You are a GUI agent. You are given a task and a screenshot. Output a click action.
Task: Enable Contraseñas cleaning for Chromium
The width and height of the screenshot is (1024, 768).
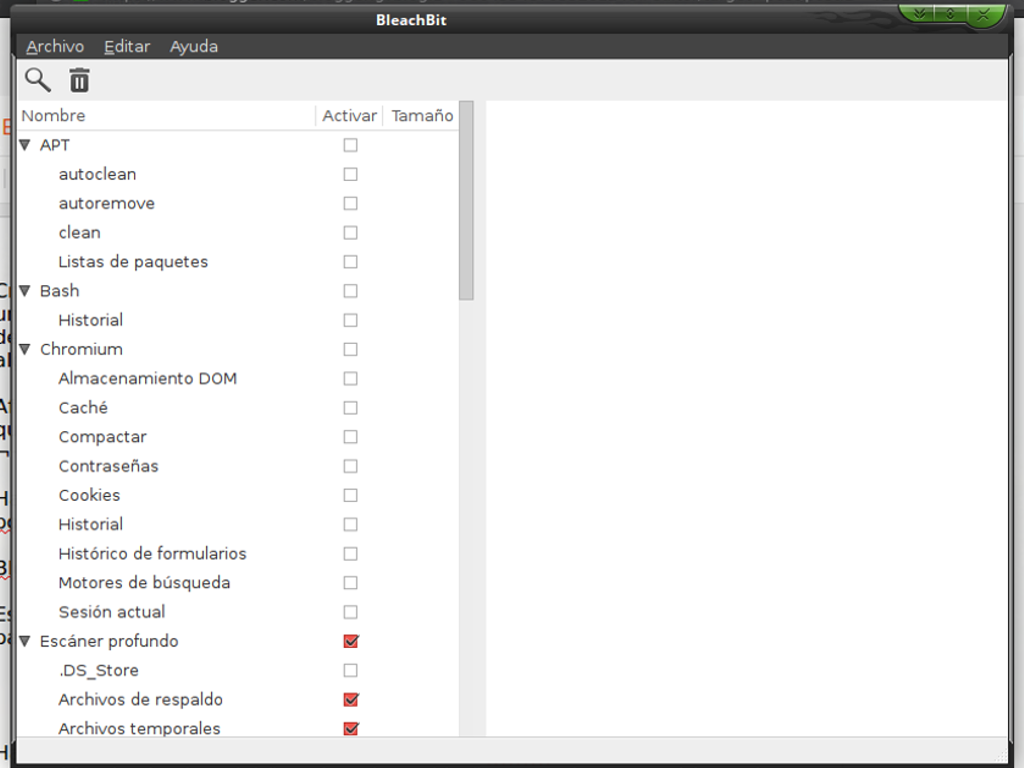point(350,466)
